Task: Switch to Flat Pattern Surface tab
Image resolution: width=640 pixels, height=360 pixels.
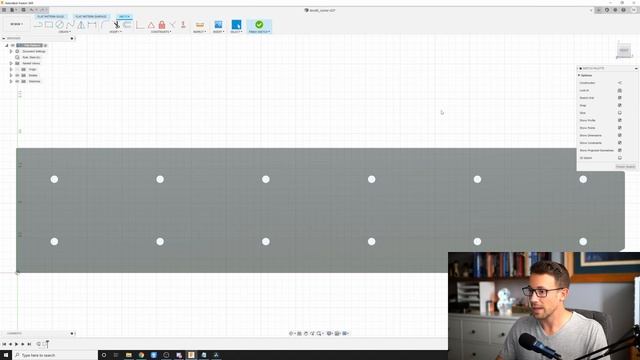Action: (91, 17)
